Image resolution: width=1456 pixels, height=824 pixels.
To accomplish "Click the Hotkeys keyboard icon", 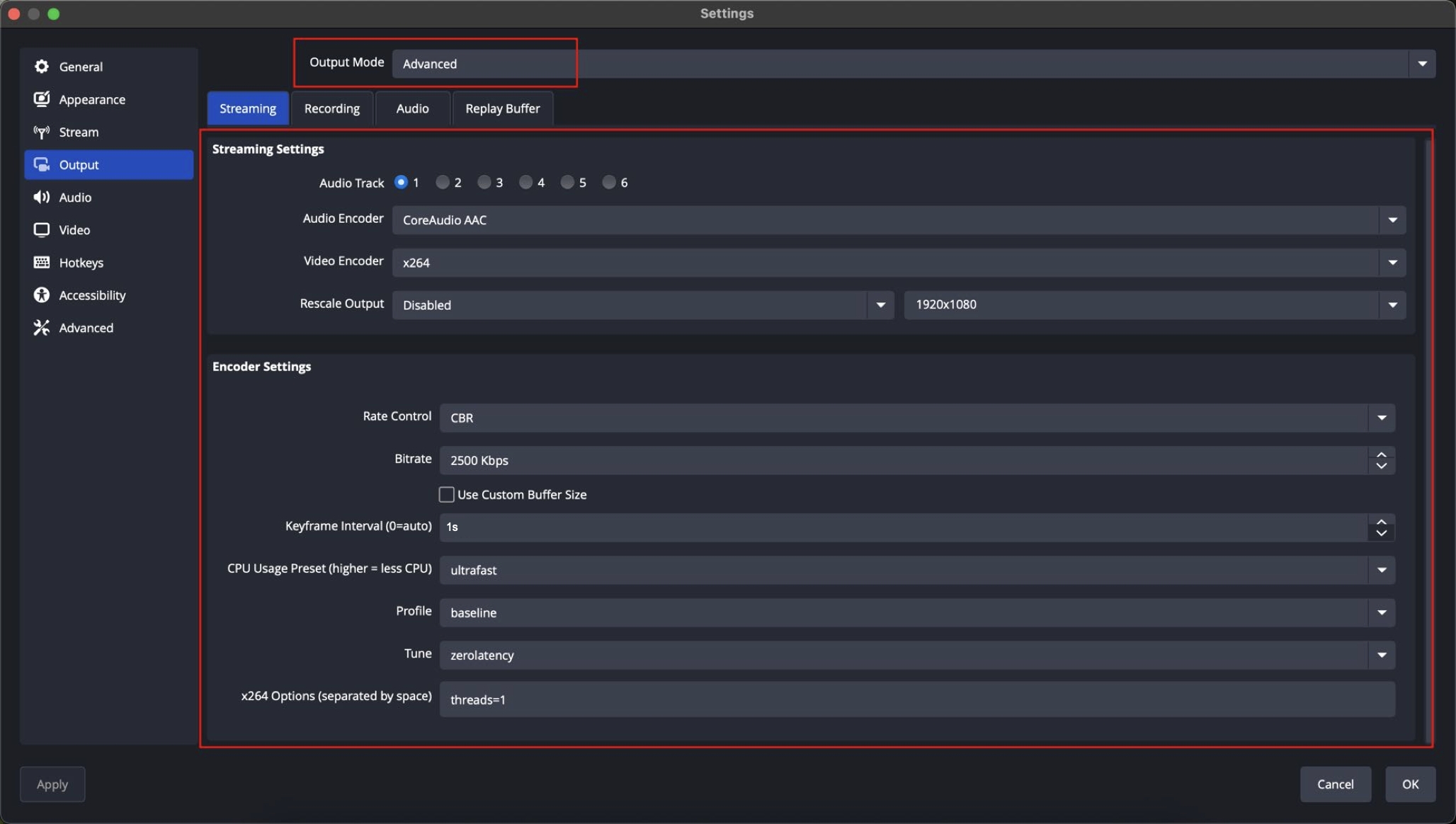I will 42,263.
